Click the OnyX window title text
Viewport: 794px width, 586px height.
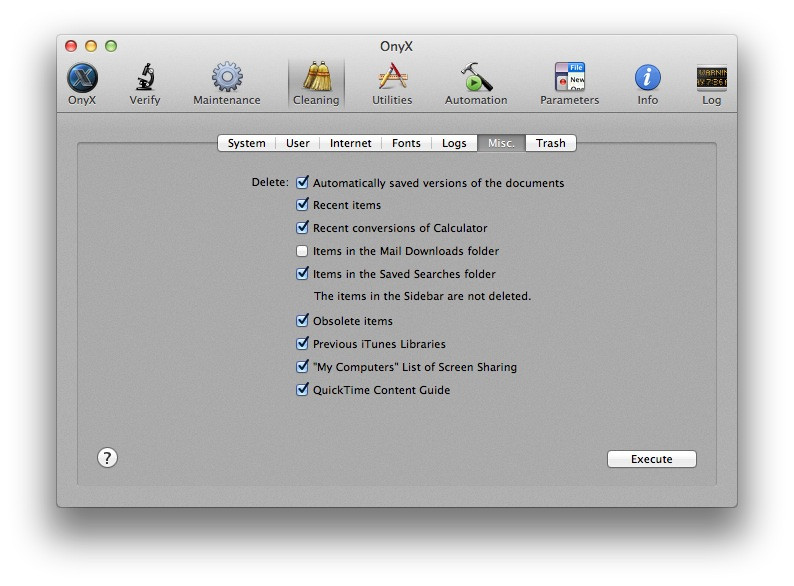pos(396,46)
